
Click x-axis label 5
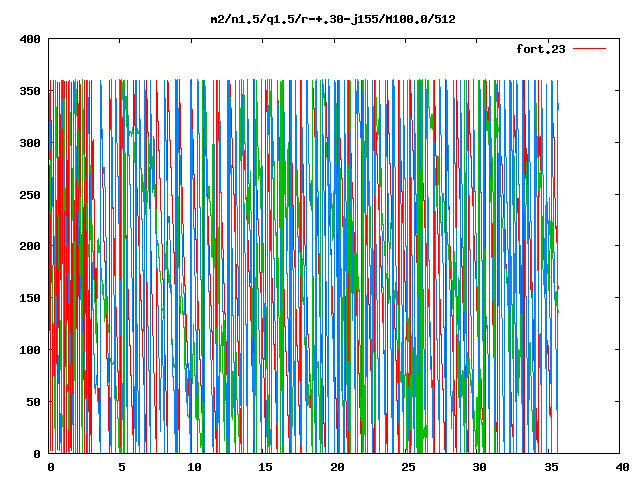tap(122, 467)
